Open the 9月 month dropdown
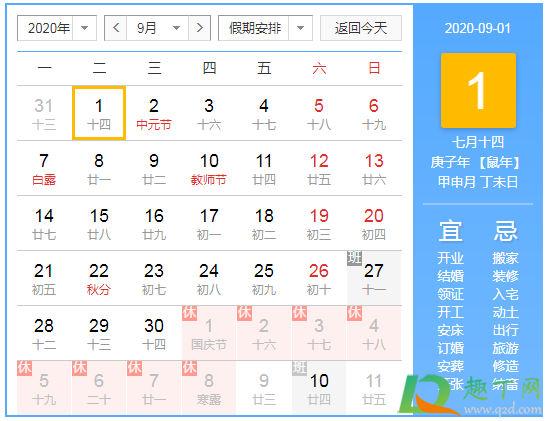 click(x=158, y=28)
